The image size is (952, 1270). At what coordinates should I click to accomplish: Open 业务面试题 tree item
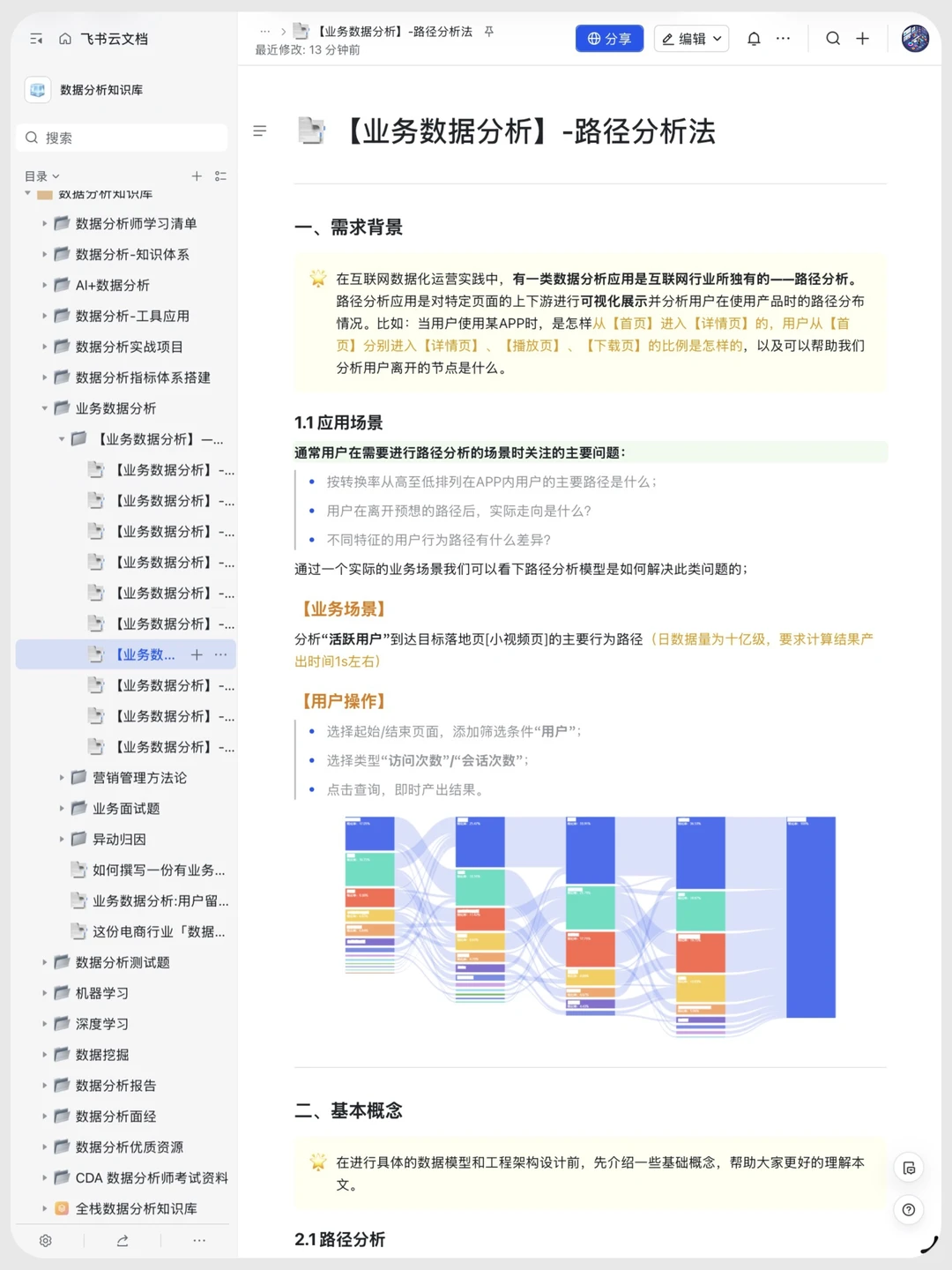pos(126,809)
